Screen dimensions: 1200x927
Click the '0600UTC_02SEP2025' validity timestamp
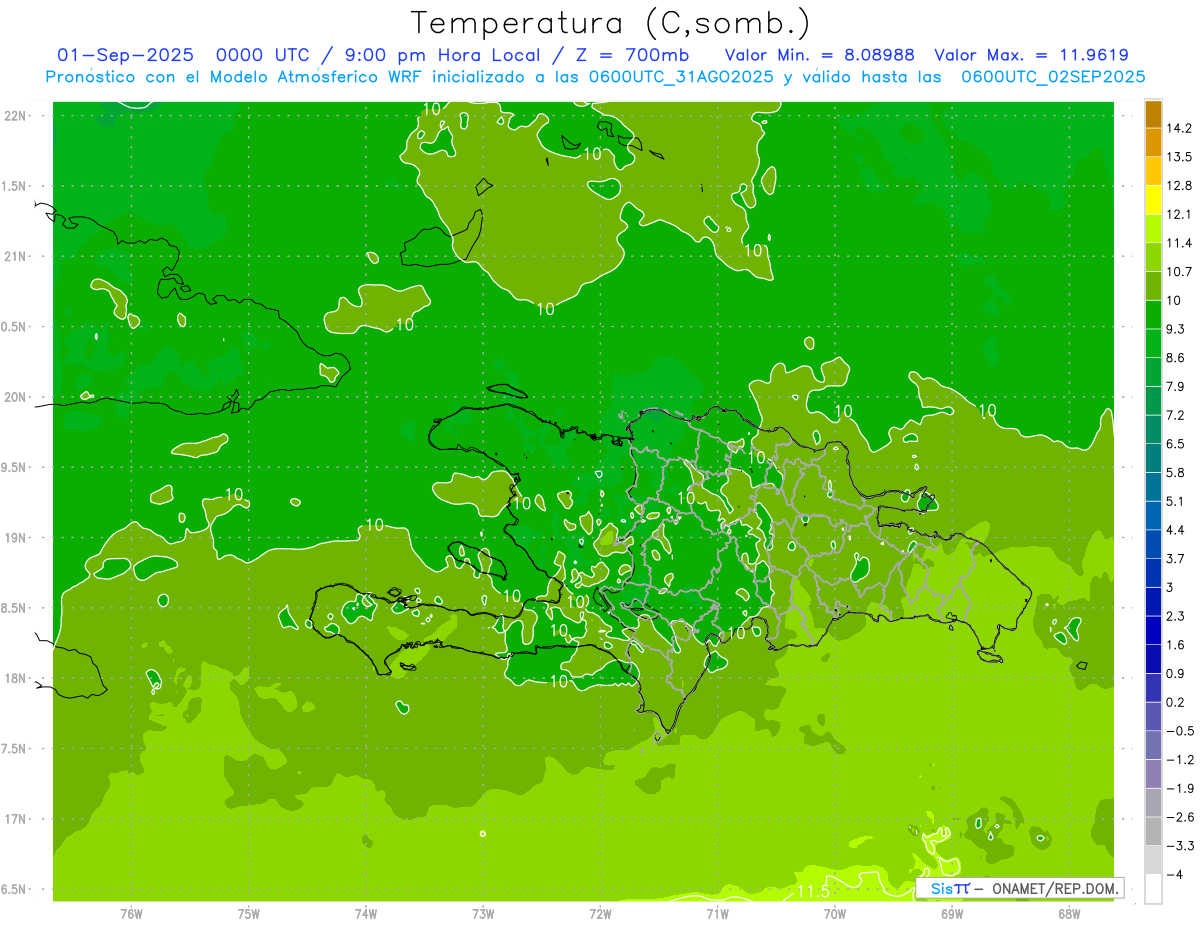1052,77
